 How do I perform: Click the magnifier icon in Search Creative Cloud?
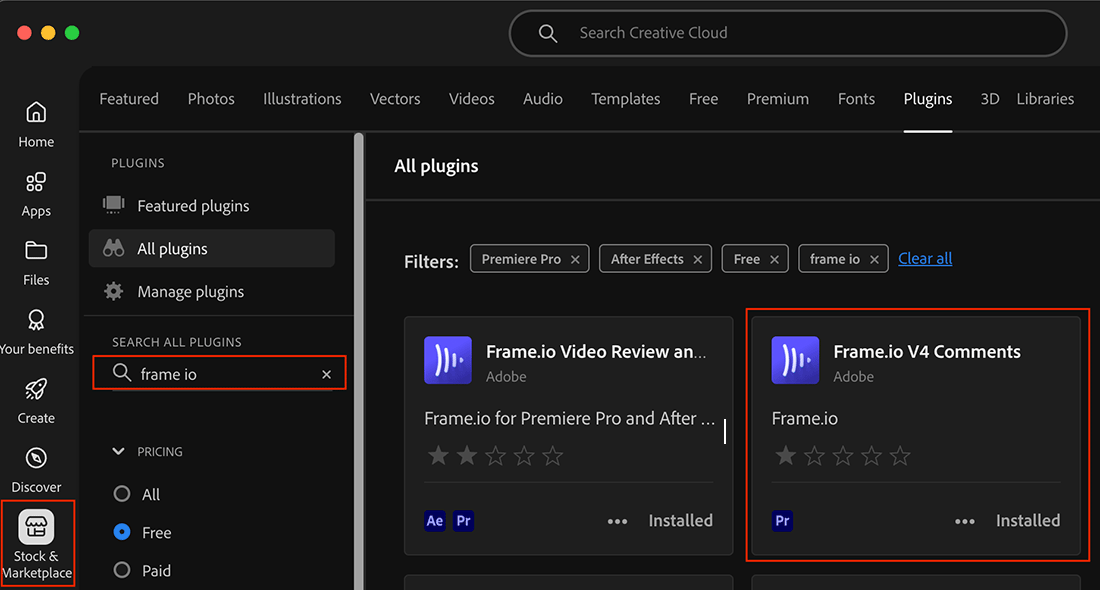(x=548, y=33)
